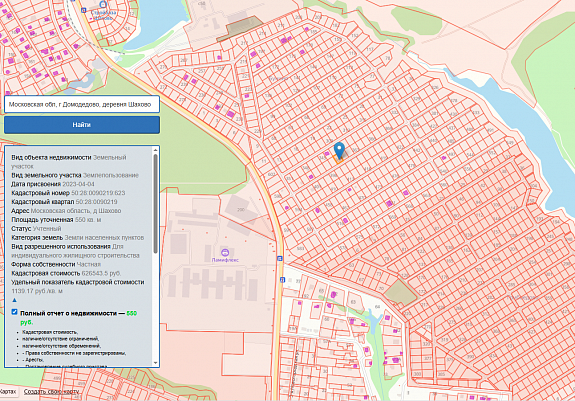Image resolution: width=575 pixels, height=401 pixels.
Task: Open the map link ending in "Картах" at the bottom left
Action: click(x=7, y=391)
